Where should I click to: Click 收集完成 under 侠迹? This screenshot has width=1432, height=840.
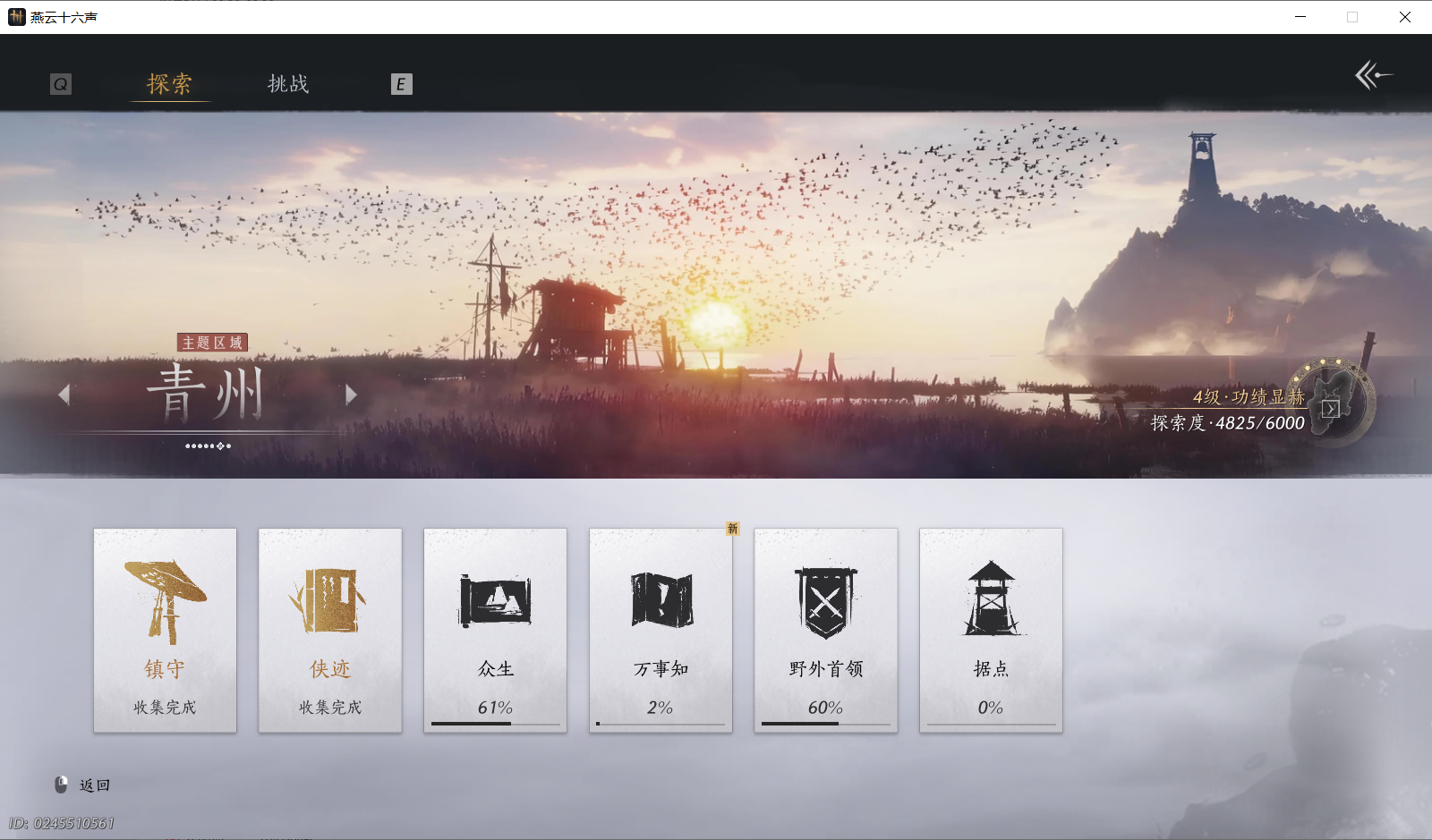(x=330, y=708)
